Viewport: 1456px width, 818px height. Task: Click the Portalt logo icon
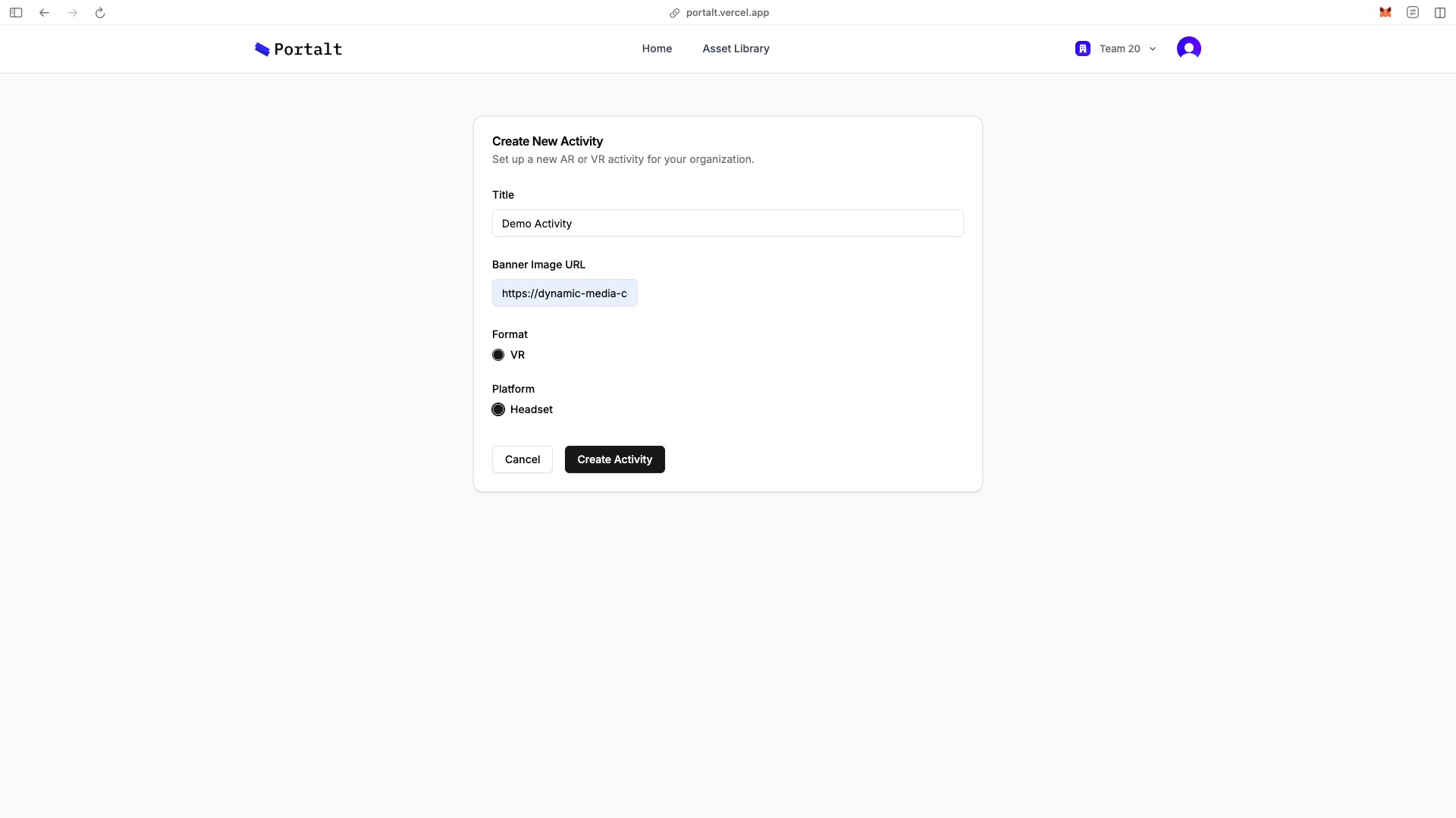click(262, 49)
